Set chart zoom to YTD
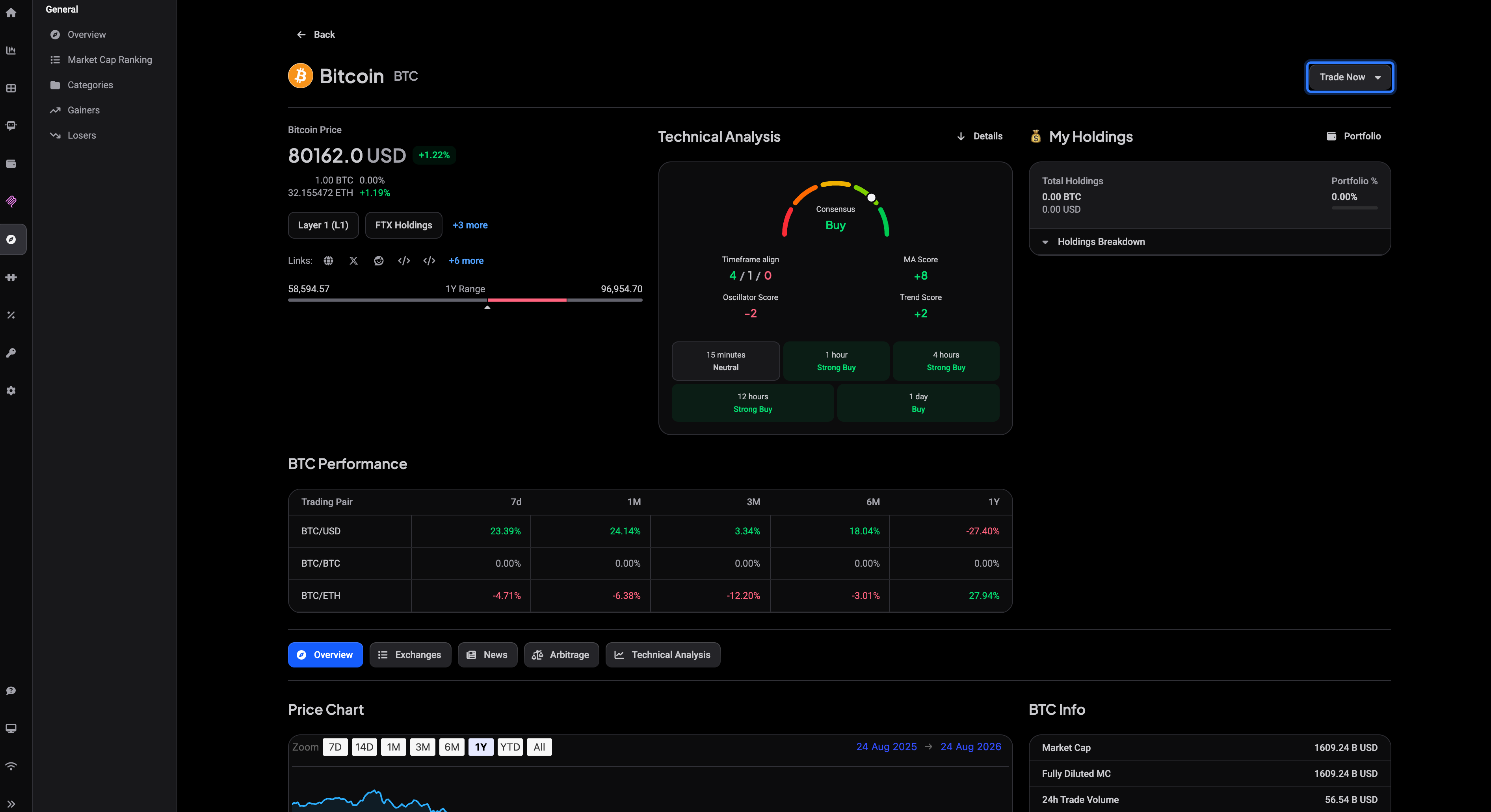The height and width of the screenshot is (812, 1491). [x=510, y=747]
